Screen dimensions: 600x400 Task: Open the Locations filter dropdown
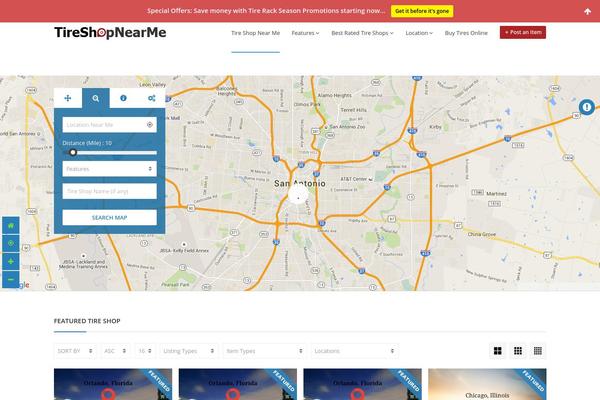click(355, 351)
